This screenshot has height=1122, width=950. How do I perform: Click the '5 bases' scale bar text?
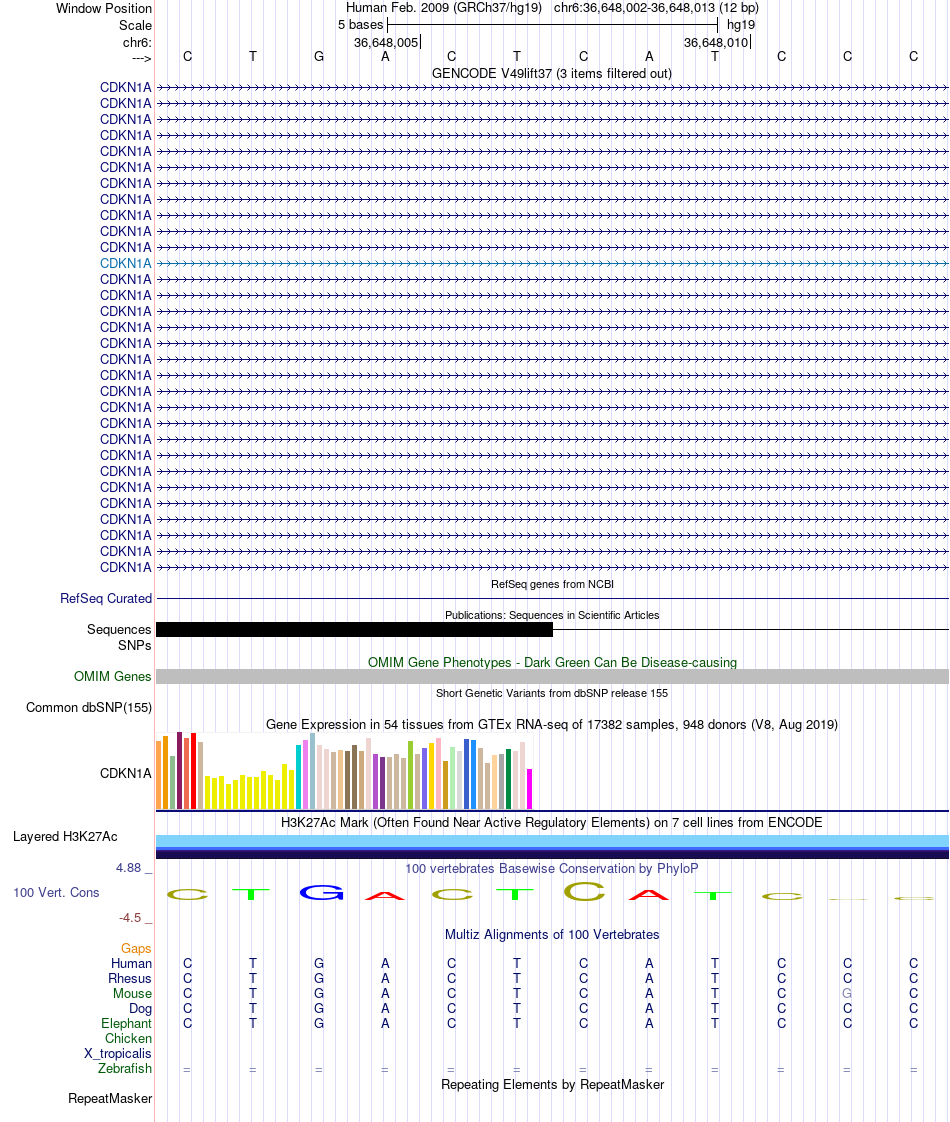pos(361,25)
